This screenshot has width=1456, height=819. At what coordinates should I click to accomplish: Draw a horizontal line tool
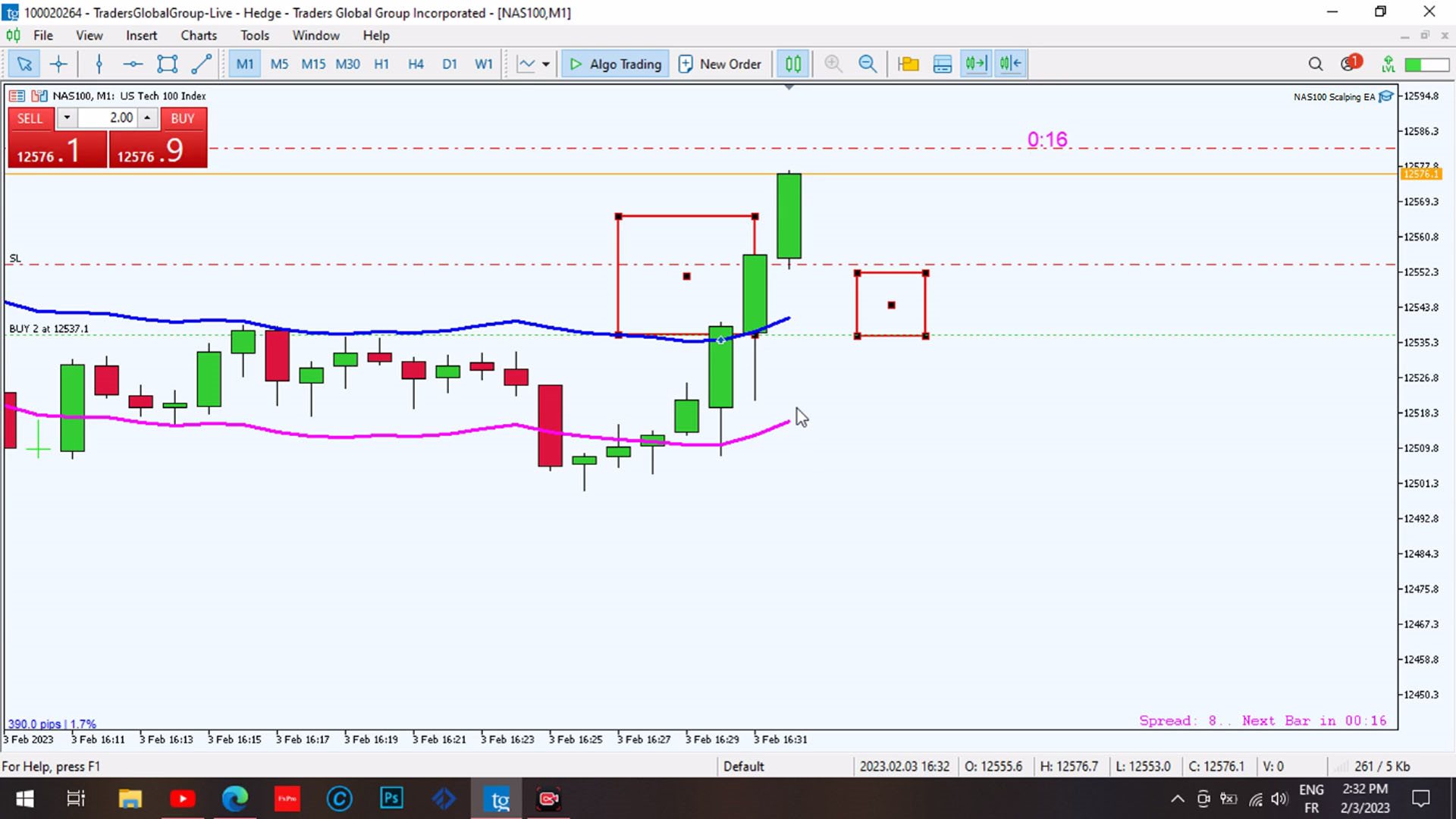[x=133, y=64]
